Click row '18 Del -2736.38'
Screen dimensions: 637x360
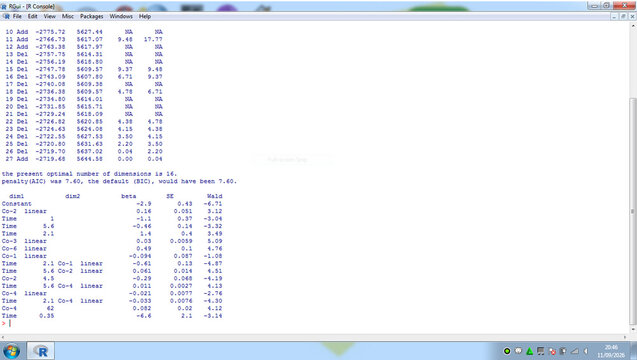tap(84, 91)
